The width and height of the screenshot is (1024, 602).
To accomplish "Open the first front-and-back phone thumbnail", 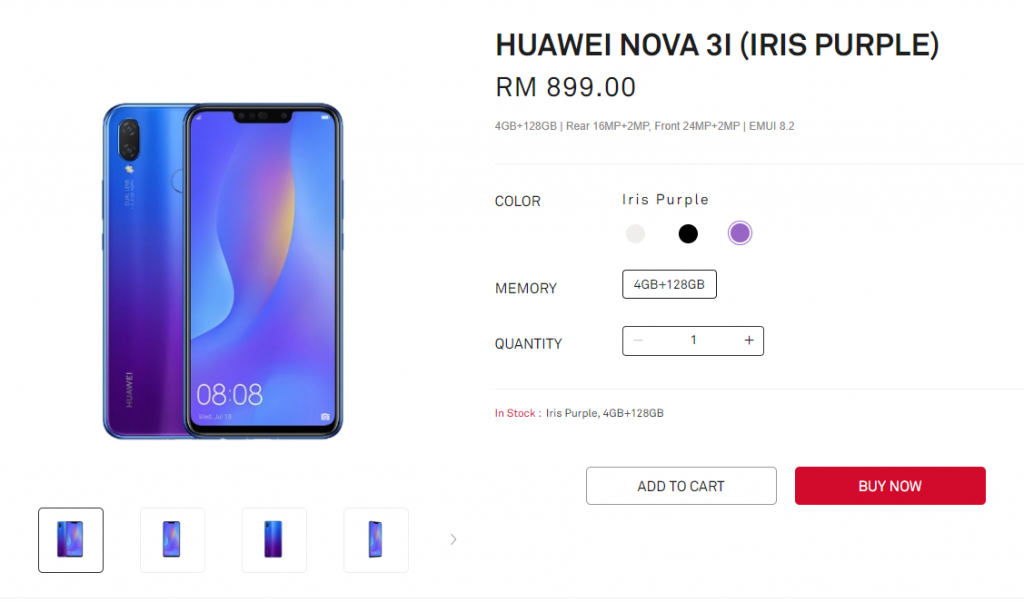I will coord(71,540).
